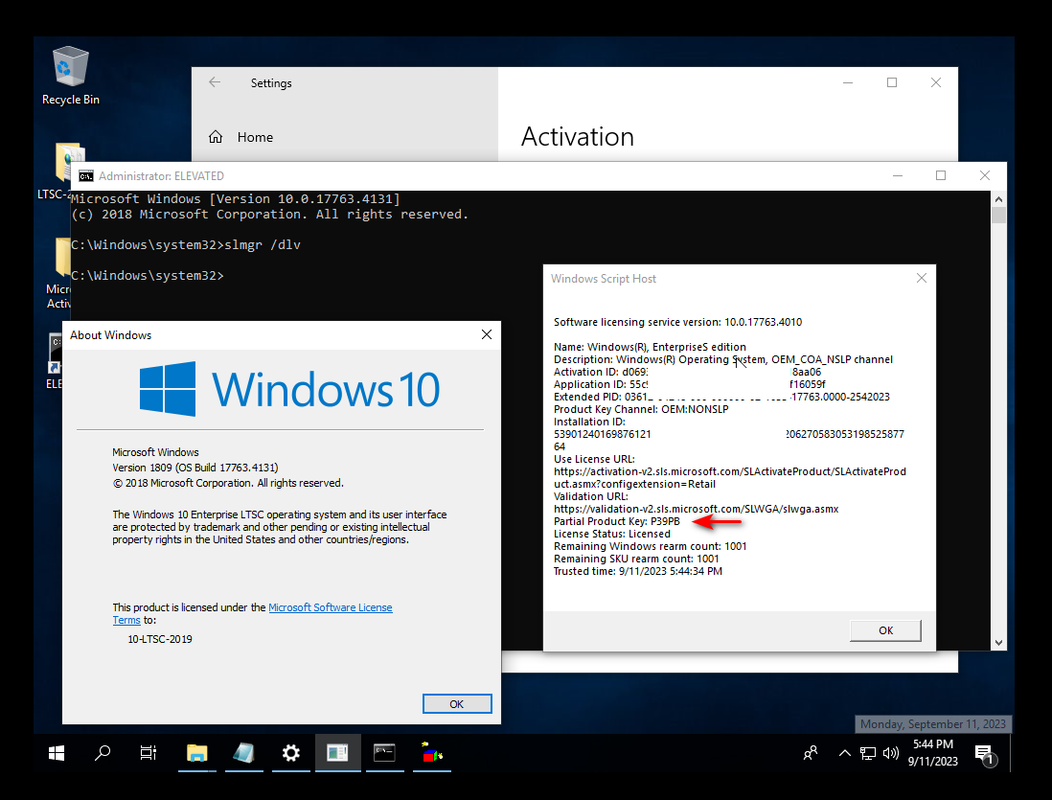
Task: Show hidden tray icons chevron
Action: tap(845, 754)
